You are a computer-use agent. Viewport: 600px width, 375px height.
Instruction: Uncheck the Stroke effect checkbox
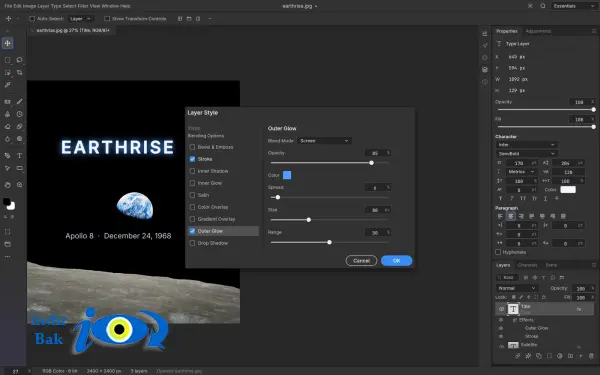click(192, 159)
